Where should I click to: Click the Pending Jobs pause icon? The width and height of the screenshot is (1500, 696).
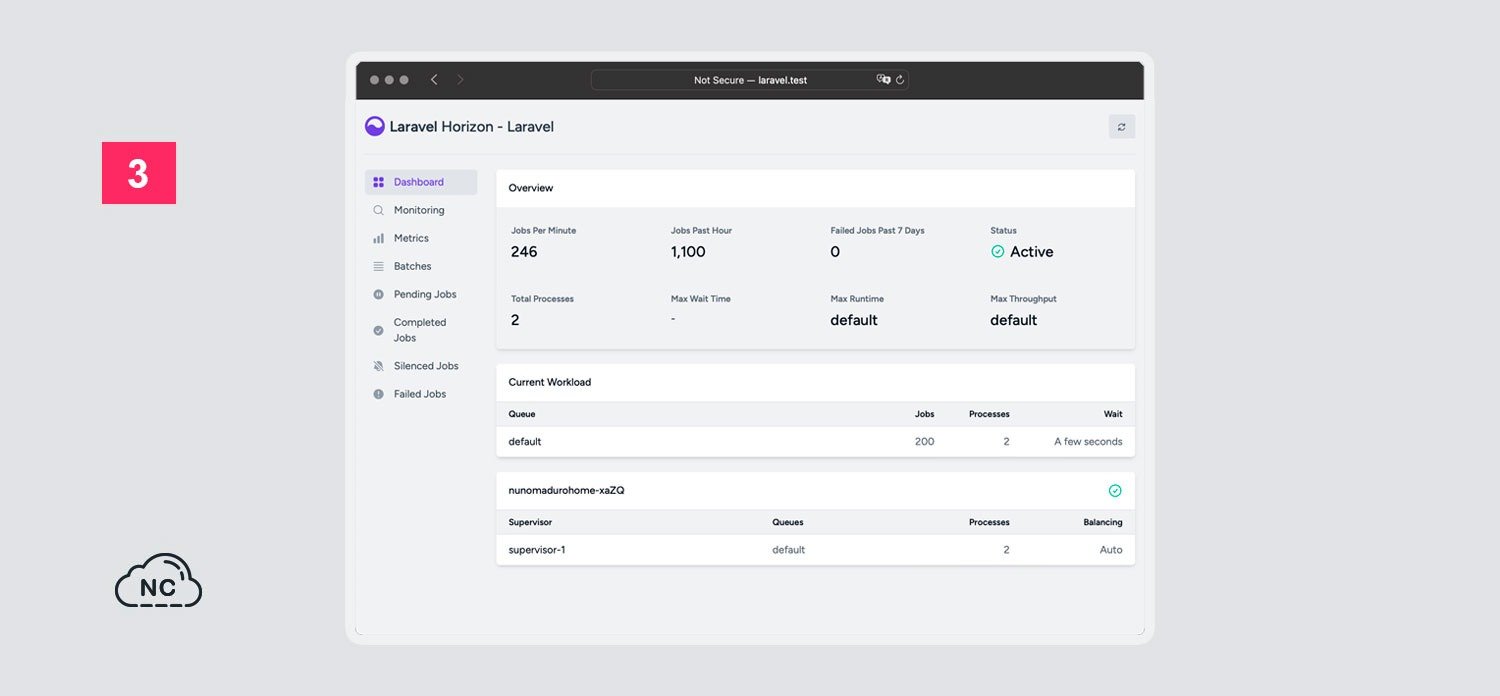[x=378, y=294]
